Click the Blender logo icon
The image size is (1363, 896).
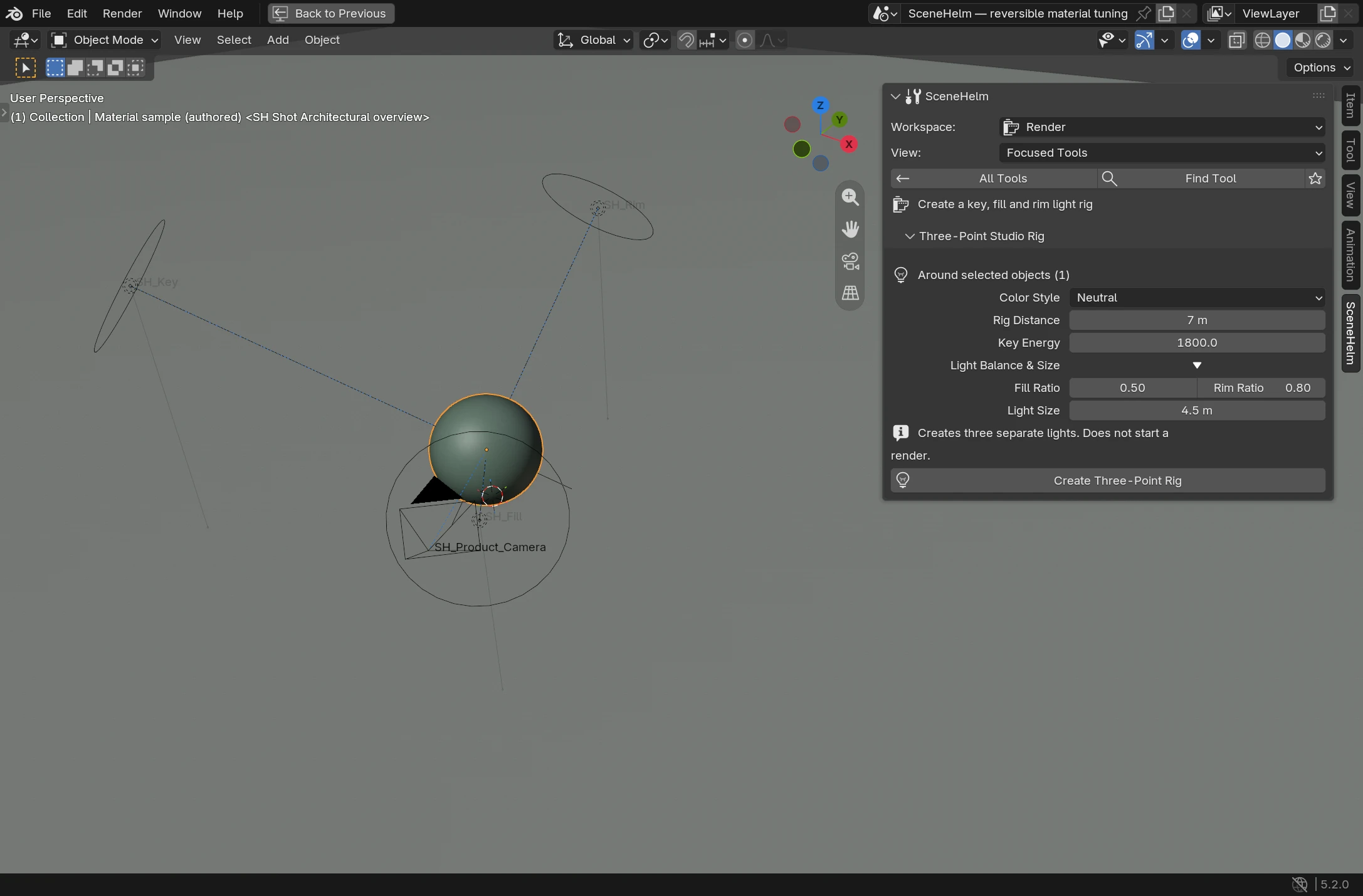coord(14,13)
